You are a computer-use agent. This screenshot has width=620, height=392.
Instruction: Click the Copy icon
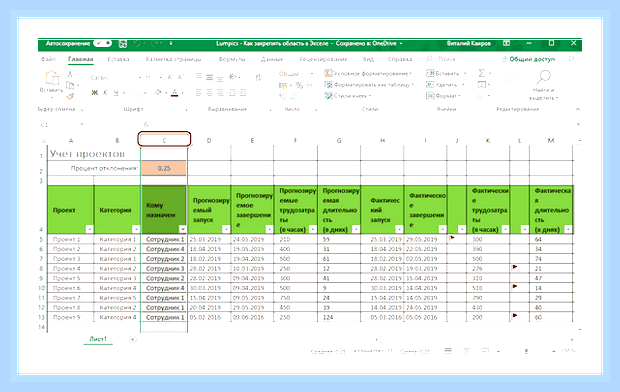70,85
